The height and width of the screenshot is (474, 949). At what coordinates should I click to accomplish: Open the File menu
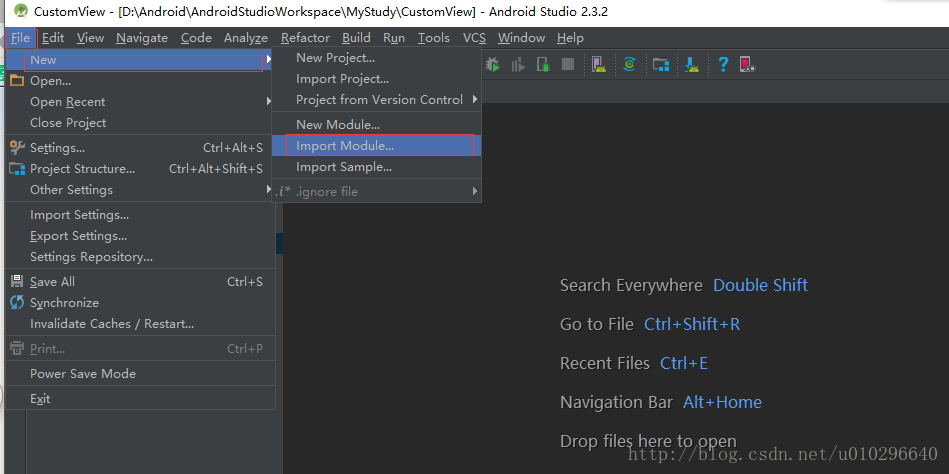click(21, 38)
